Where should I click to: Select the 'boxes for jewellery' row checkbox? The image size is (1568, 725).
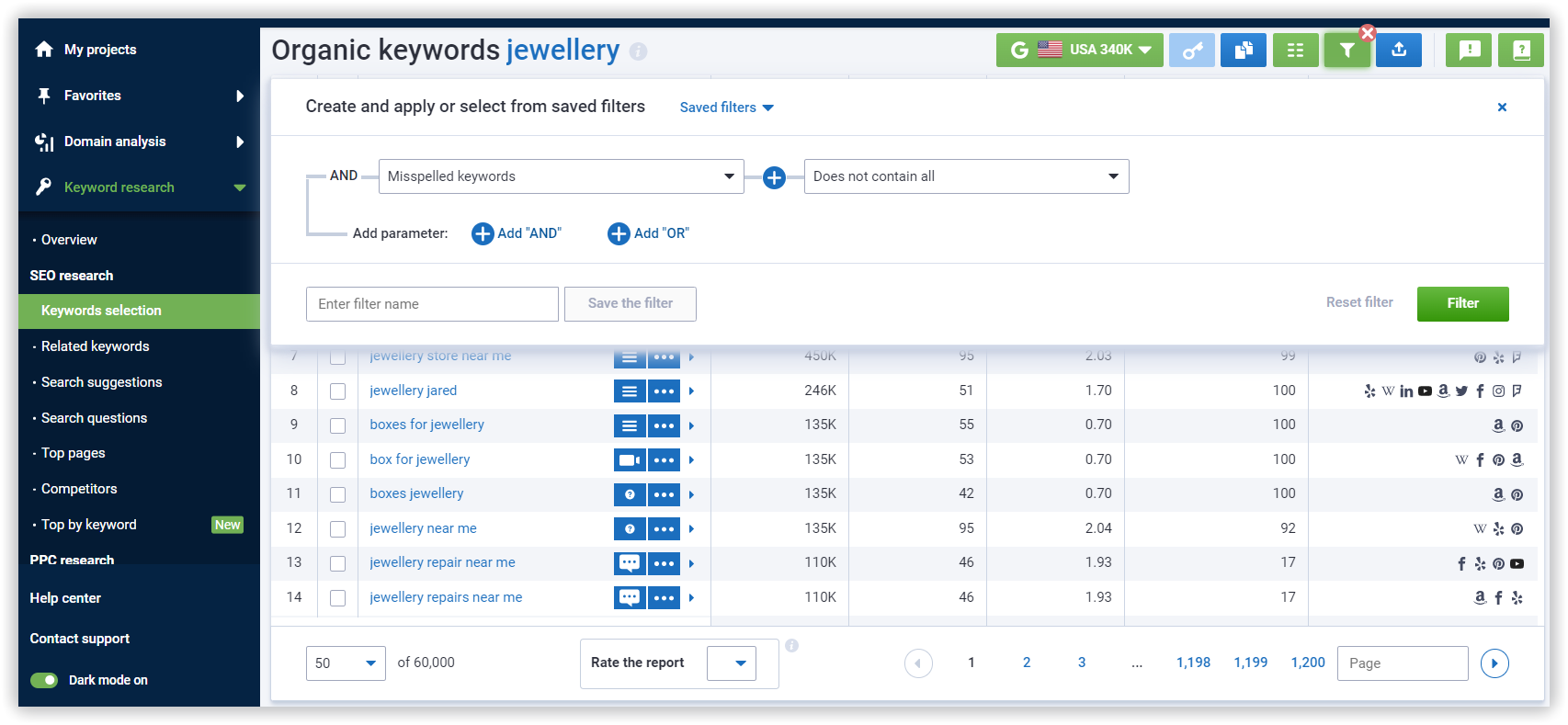coord(338,425)
